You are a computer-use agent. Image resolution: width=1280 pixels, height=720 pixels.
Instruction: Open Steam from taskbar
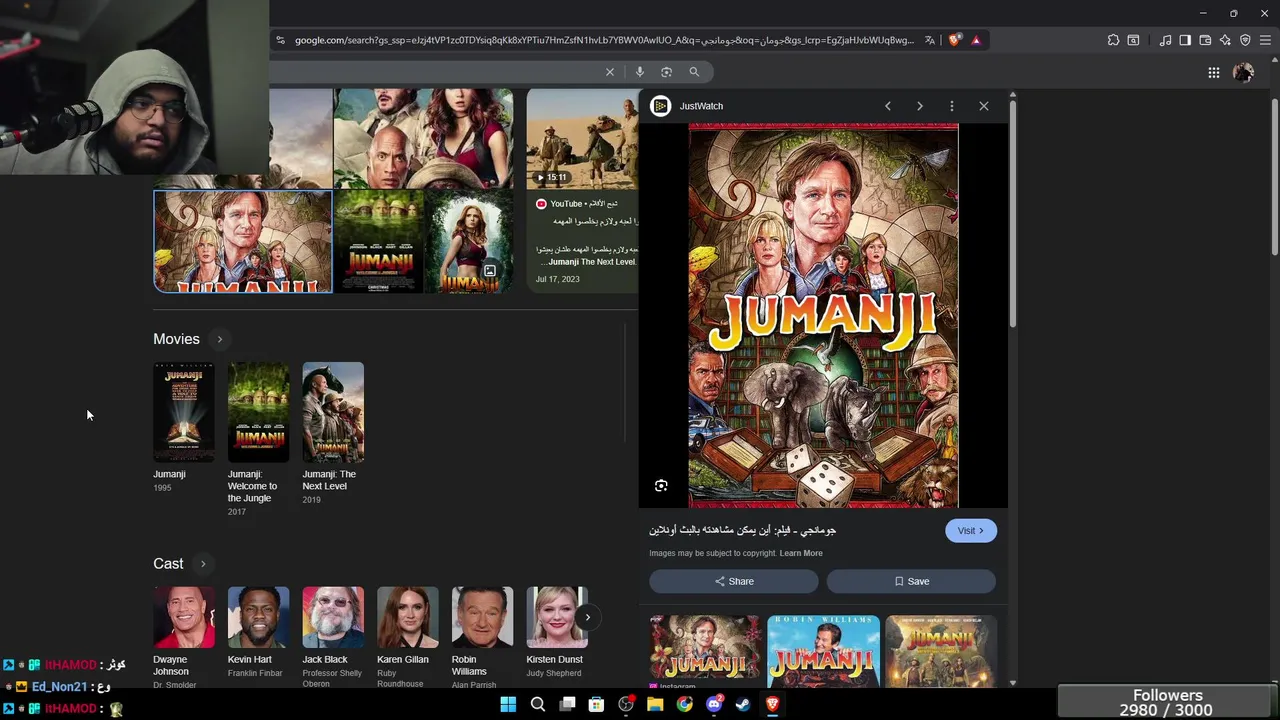[743, 704]
